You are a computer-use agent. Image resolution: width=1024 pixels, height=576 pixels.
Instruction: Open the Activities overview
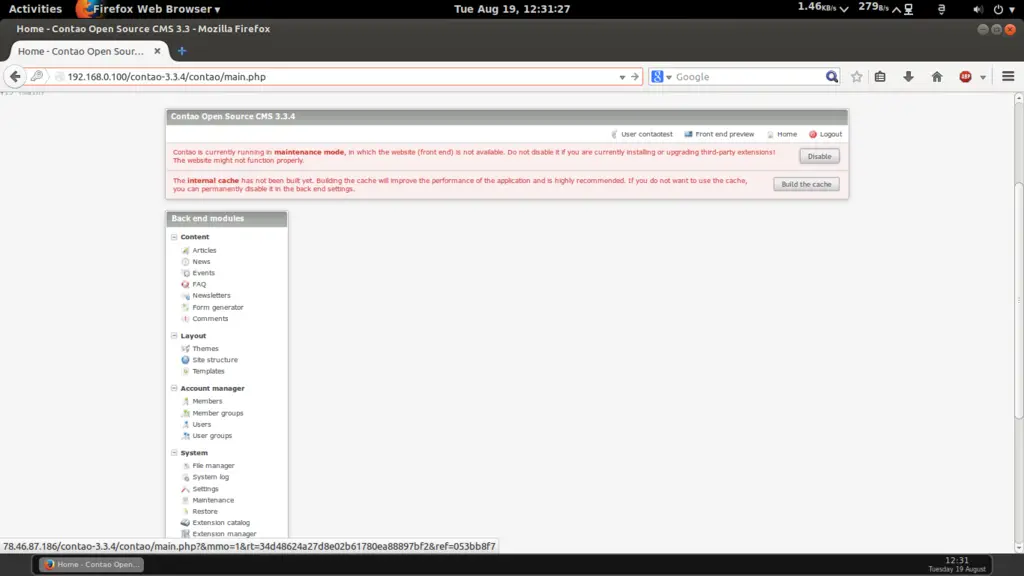pos(35,9)
